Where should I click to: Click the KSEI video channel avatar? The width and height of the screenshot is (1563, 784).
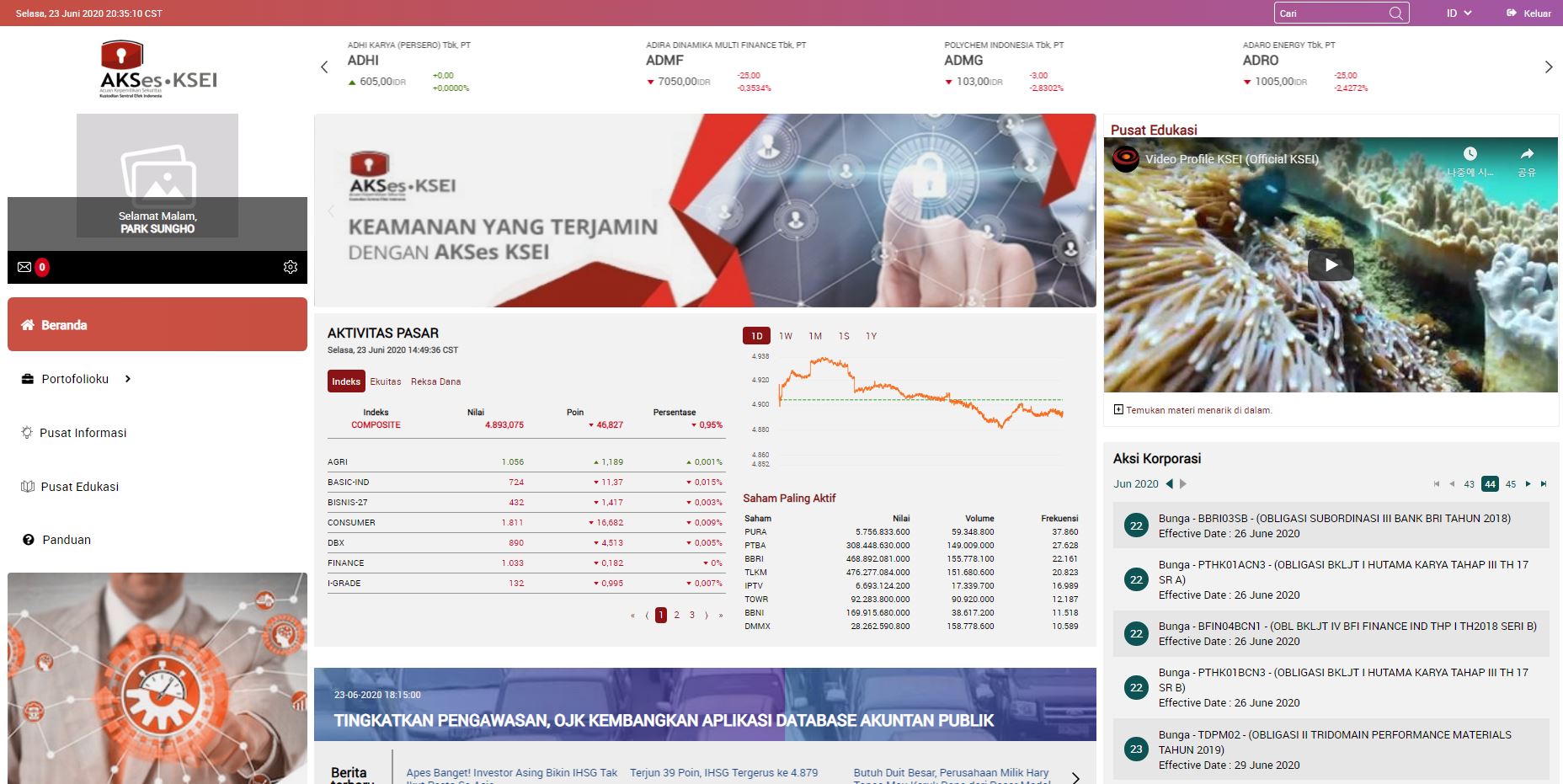click(x=1126, y=158)
